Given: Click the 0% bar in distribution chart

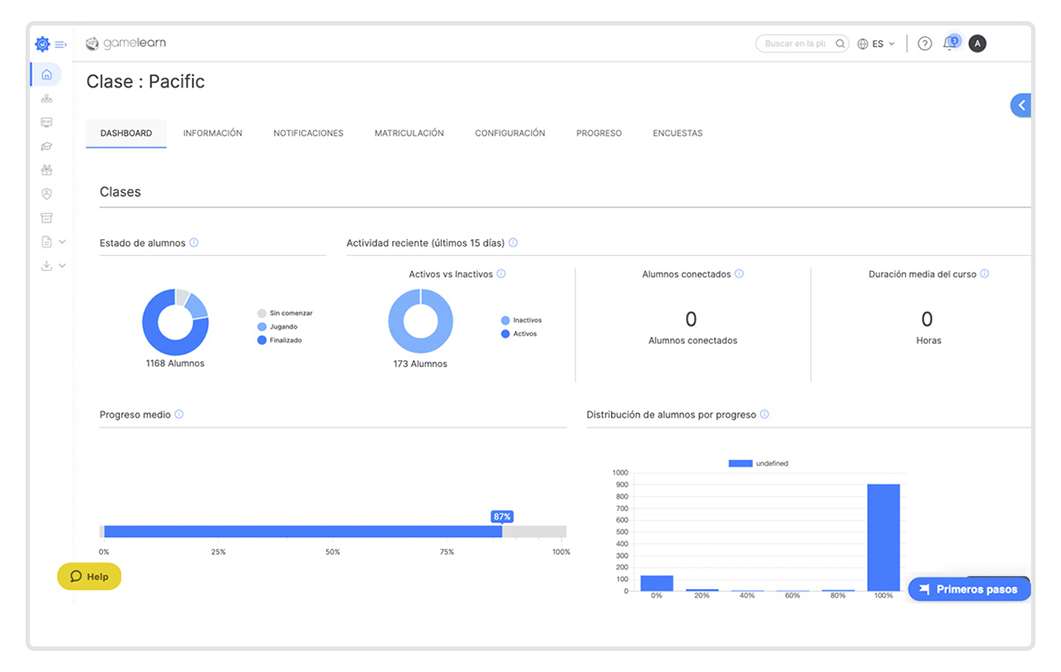Looking at the screenshot, I should [x=656, y=583].
